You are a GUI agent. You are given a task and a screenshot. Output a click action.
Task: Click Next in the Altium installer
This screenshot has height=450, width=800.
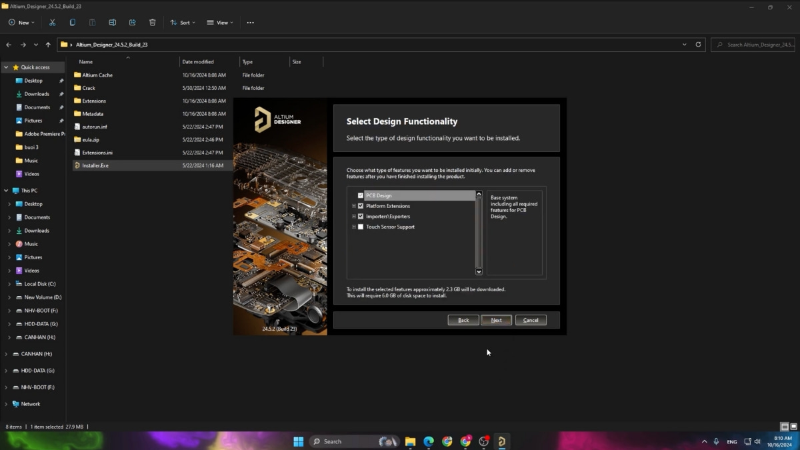pos(496,320)
